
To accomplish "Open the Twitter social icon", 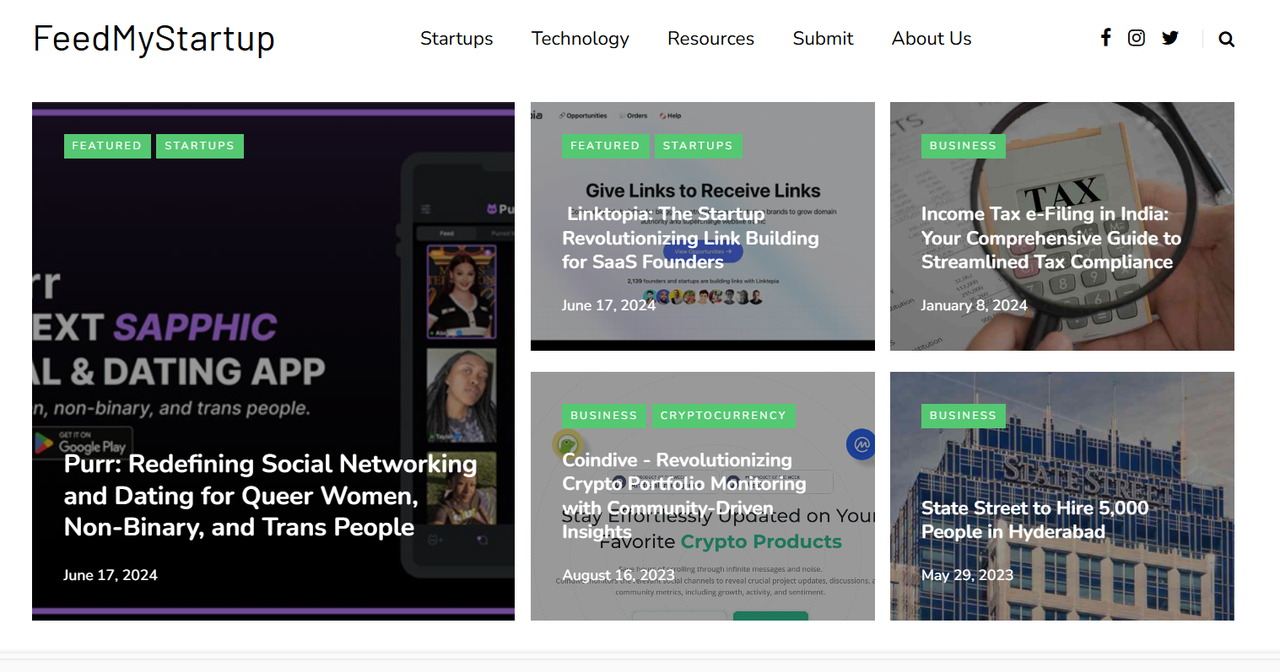I will tap(1170, 38).
